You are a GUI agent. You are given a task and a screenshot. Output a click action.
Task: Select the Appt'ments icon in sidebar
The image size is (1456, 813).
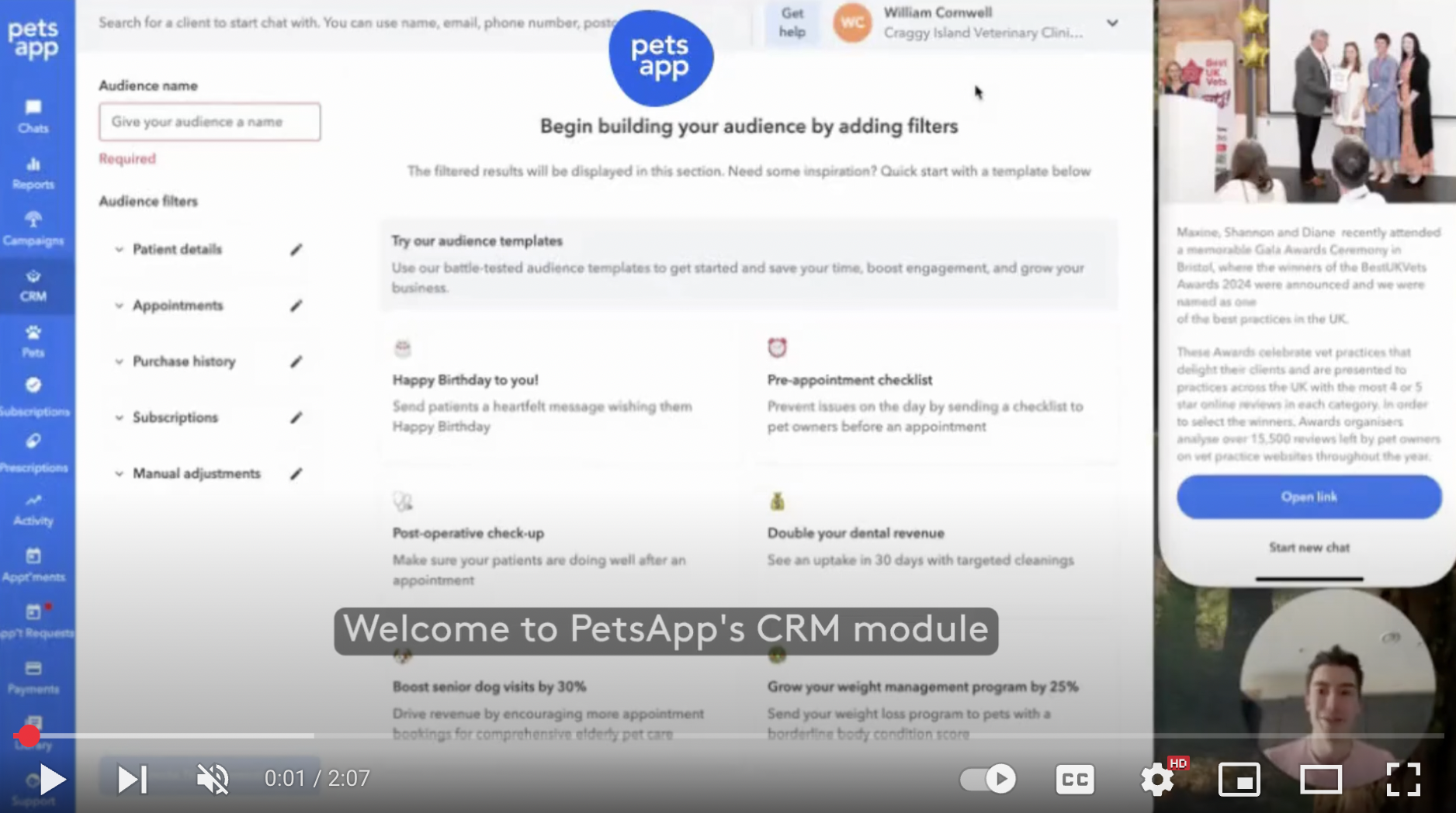click(33, 562)
